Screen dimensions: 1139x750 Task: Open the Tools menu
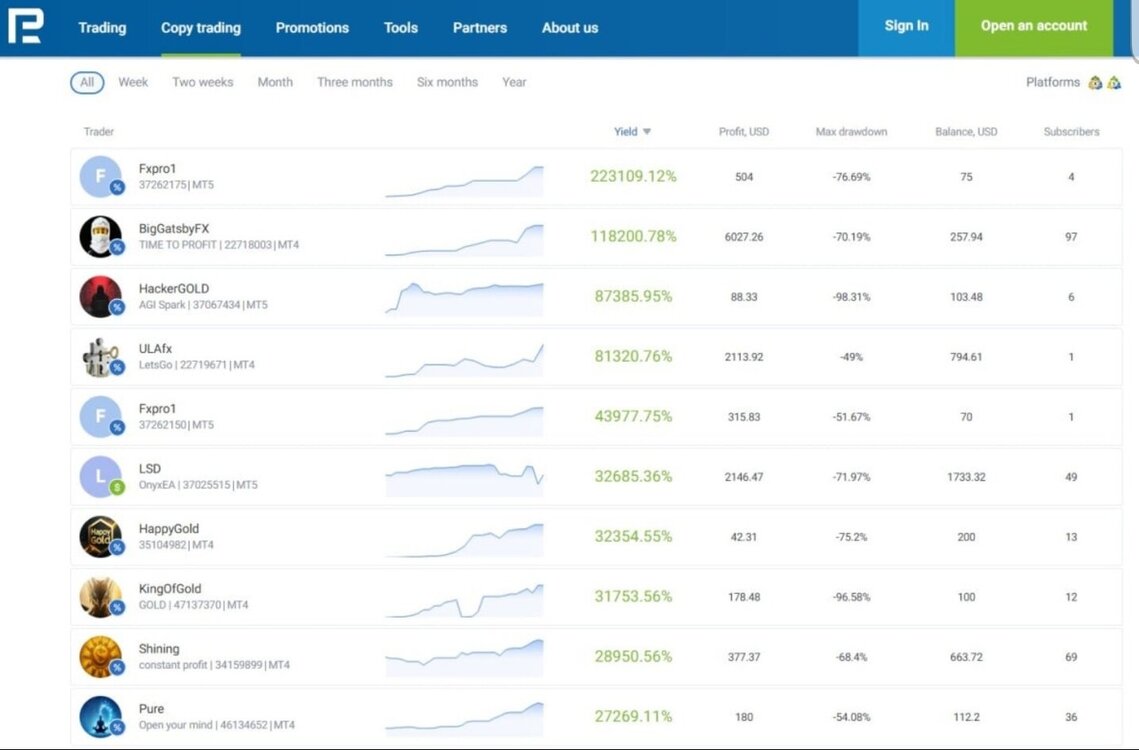[x=401, y=28]
